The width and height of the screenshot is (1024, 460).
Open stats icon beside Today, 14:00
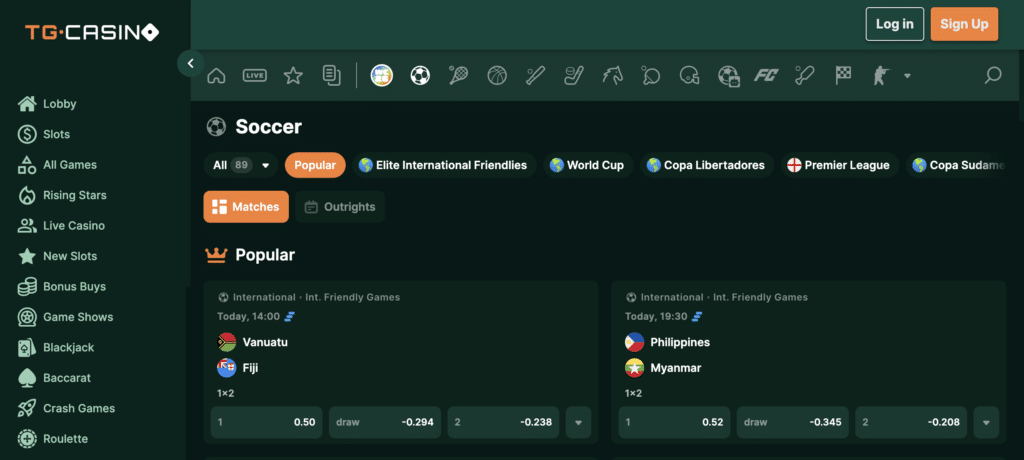tap(290, 317)
